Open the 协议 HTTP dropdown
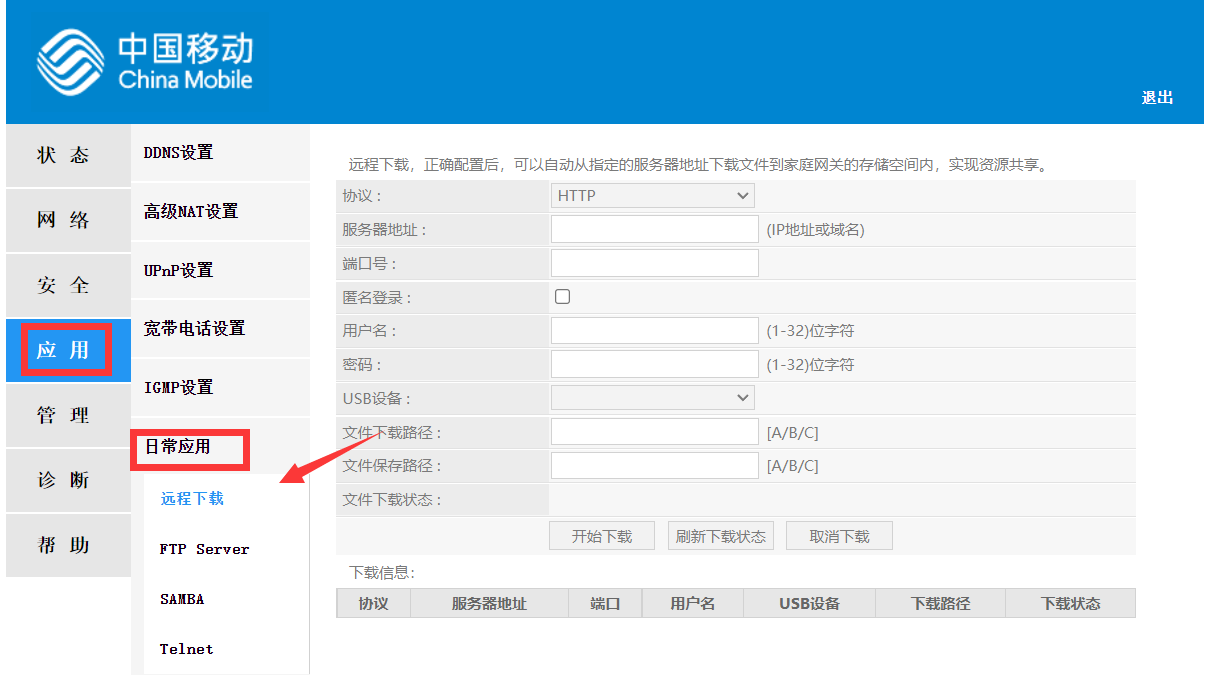Screen dimensions: 1224x683 coord(653,196)
